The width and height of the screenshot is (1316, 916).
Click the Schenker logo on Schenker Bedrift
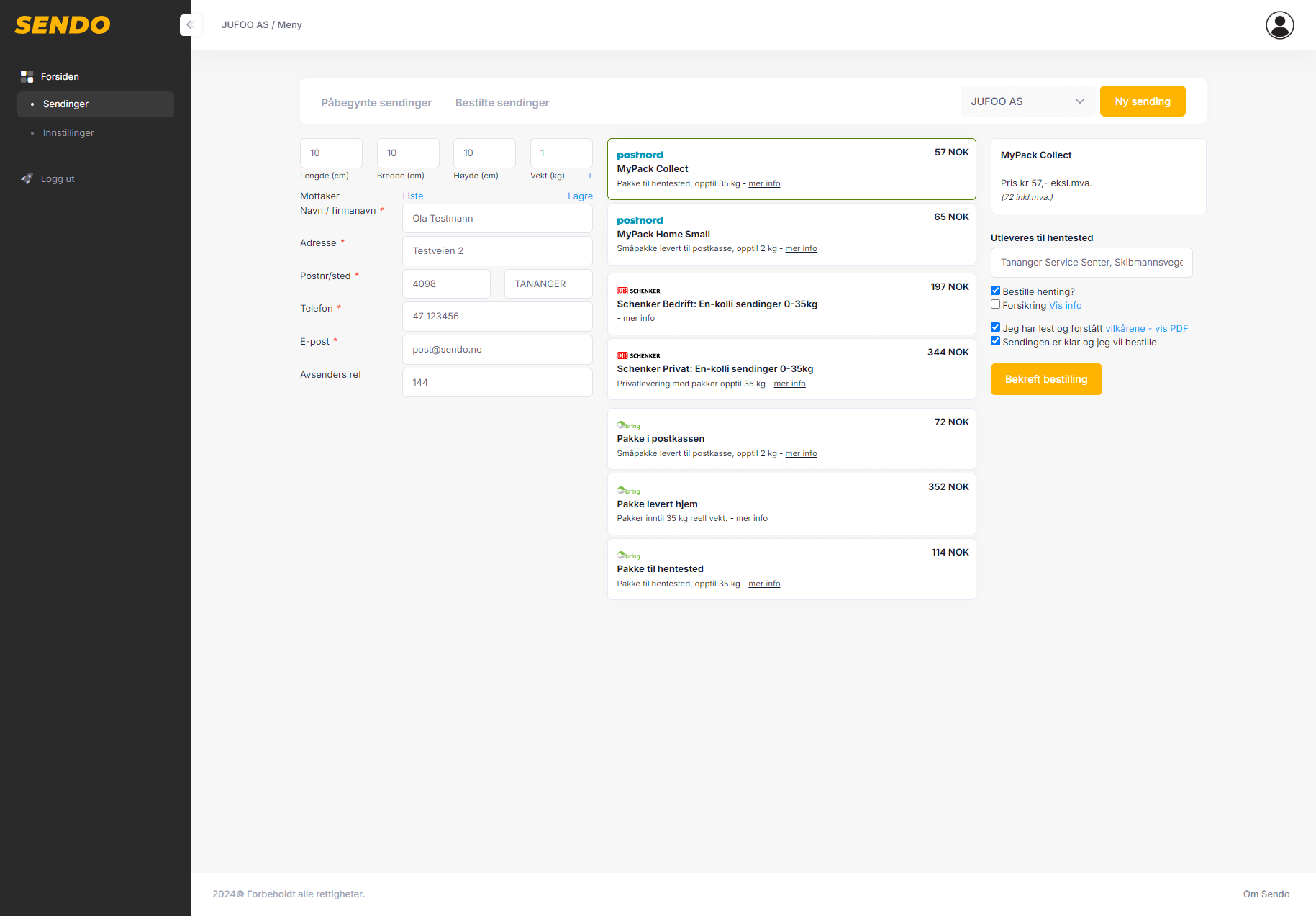638,291
